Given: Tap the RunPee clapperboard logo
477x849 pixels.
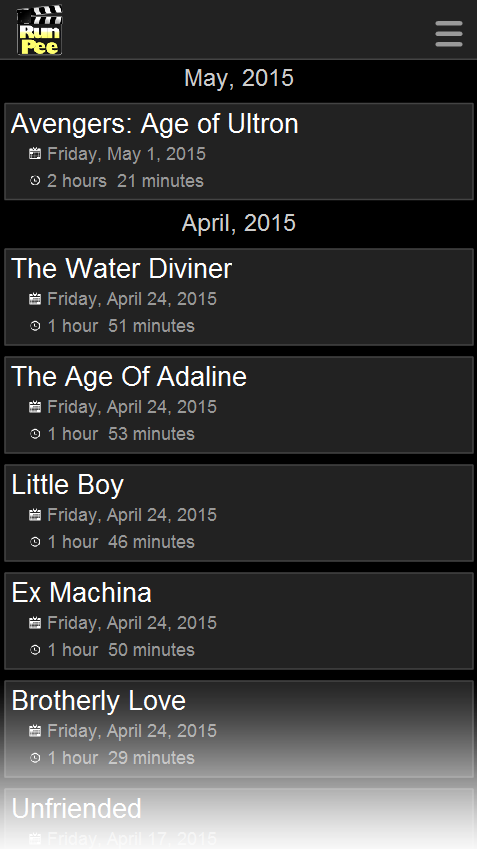Looking at the screenshot, I should click(x=40, y=30).
